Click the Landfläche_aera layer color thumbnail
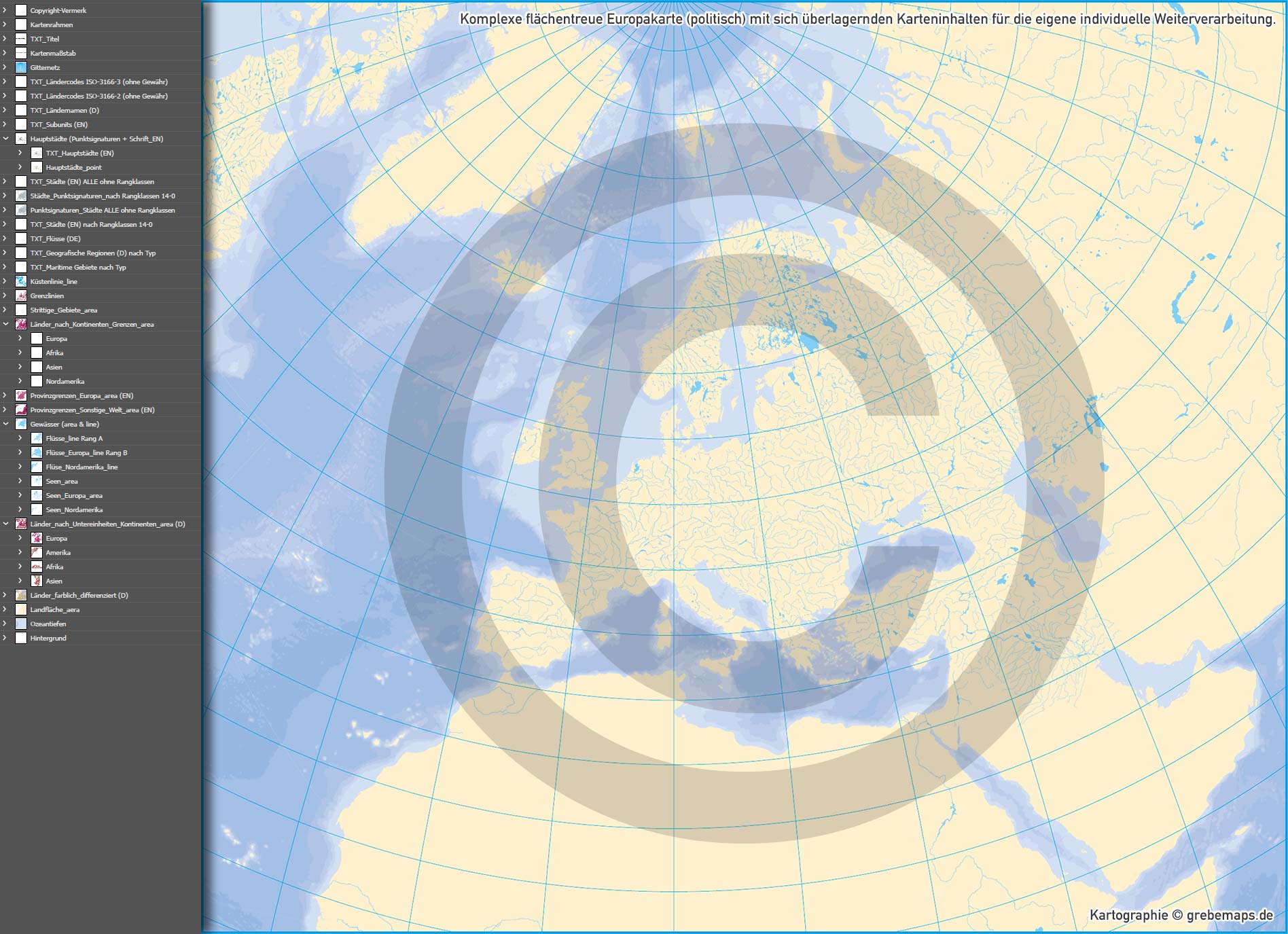This screenshot has height=934, width=1288. click(20, 609)
